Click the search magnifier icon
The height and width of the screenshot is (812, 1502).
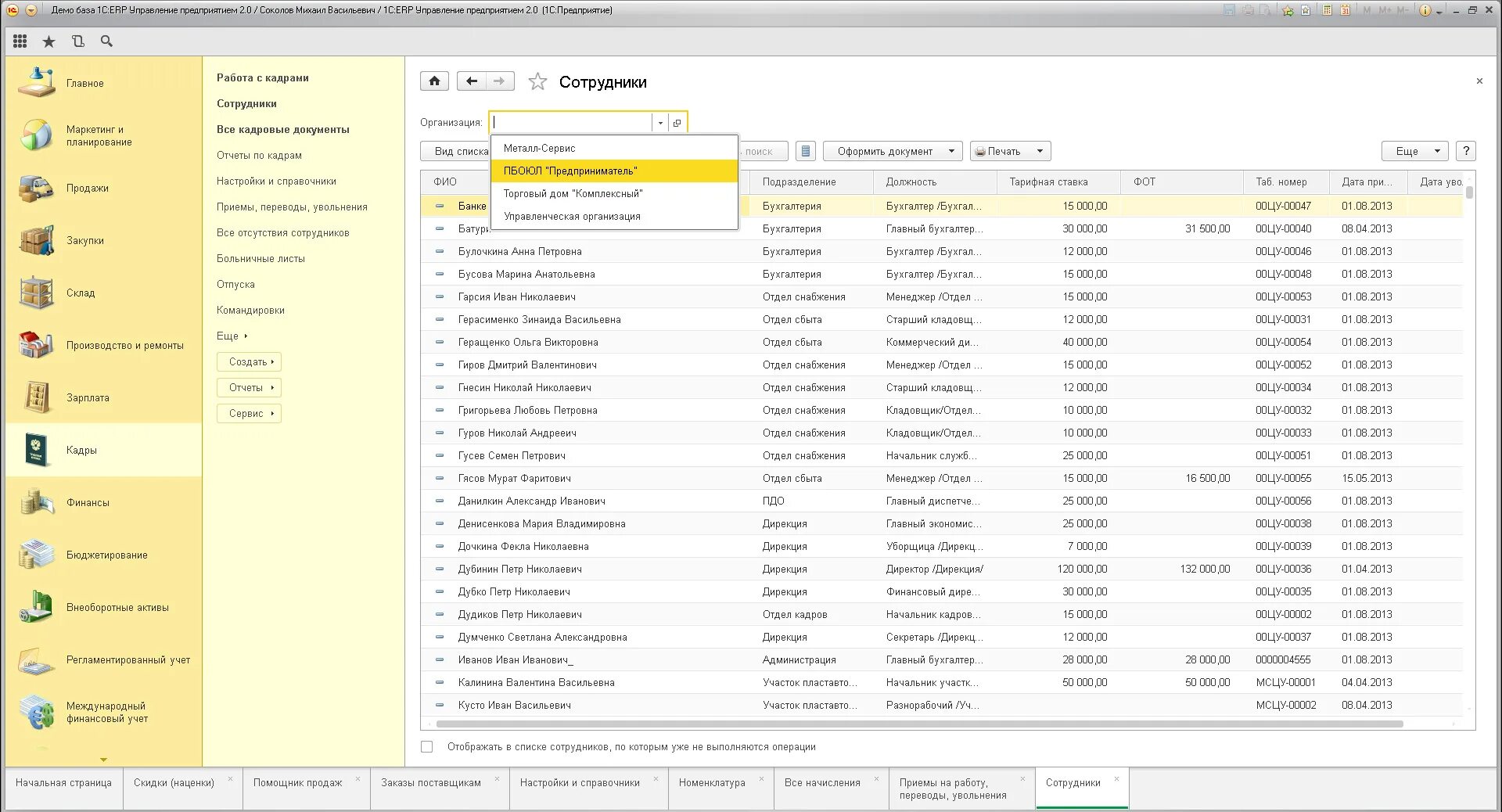[106, 41]
